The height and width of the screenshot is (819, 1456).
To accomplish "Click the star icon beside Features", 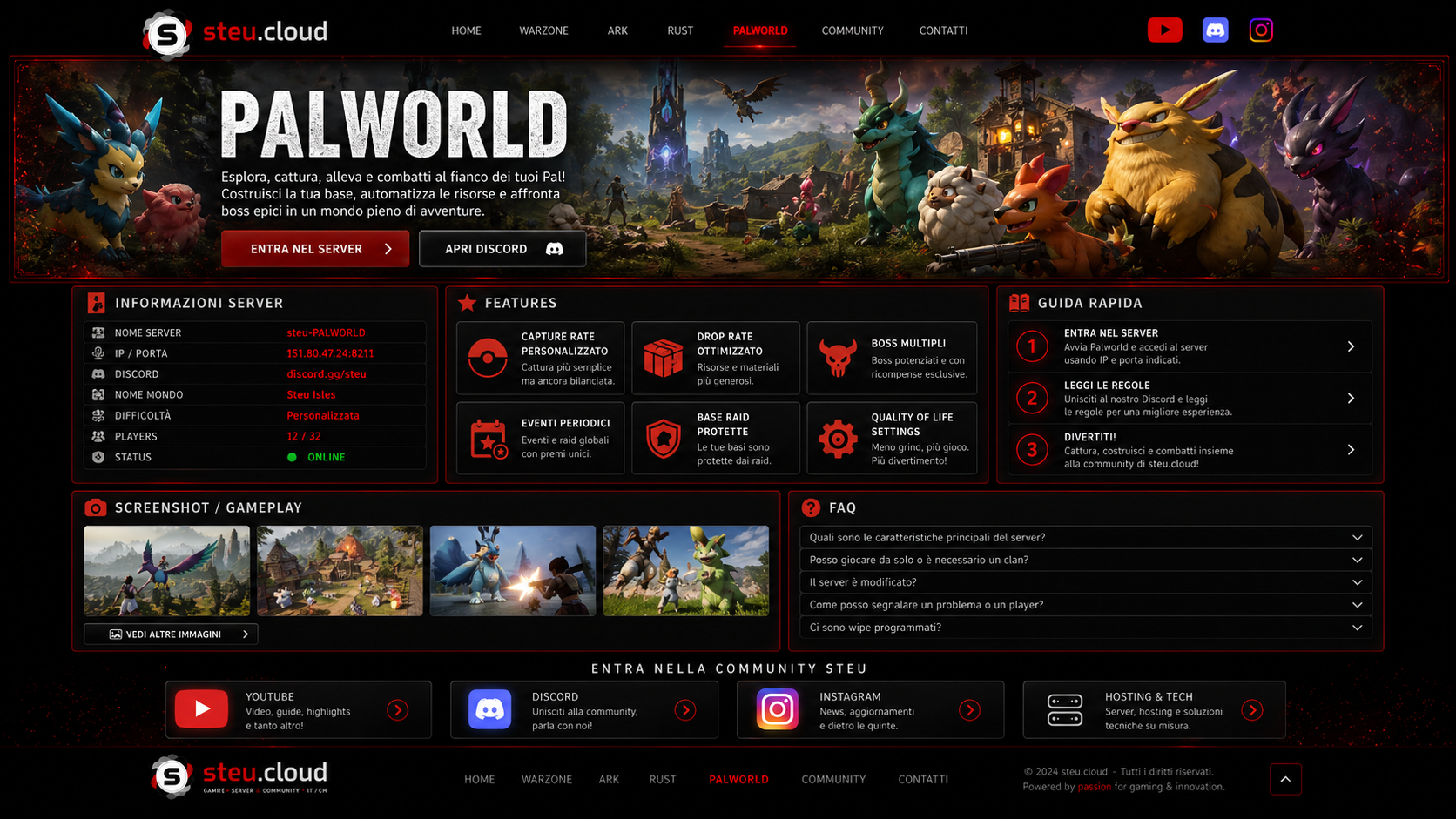I will pos(467,303).
